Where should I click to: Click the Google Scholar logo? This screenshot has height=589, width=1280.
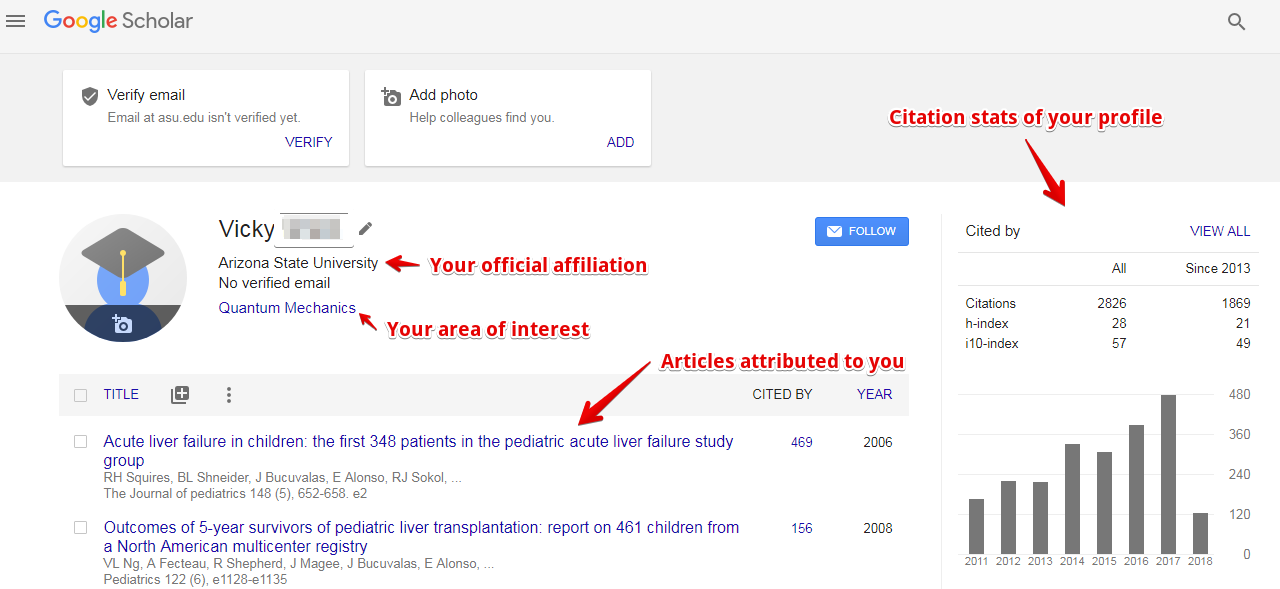118,20
